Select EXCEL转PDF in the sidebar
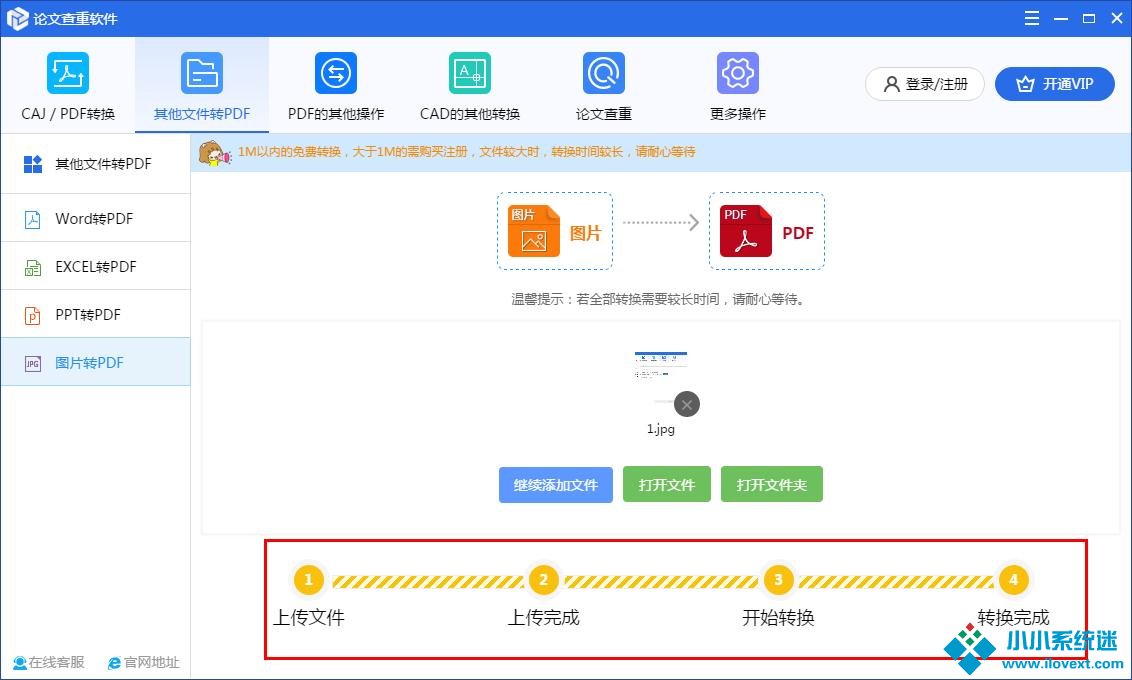 point(94,267)
